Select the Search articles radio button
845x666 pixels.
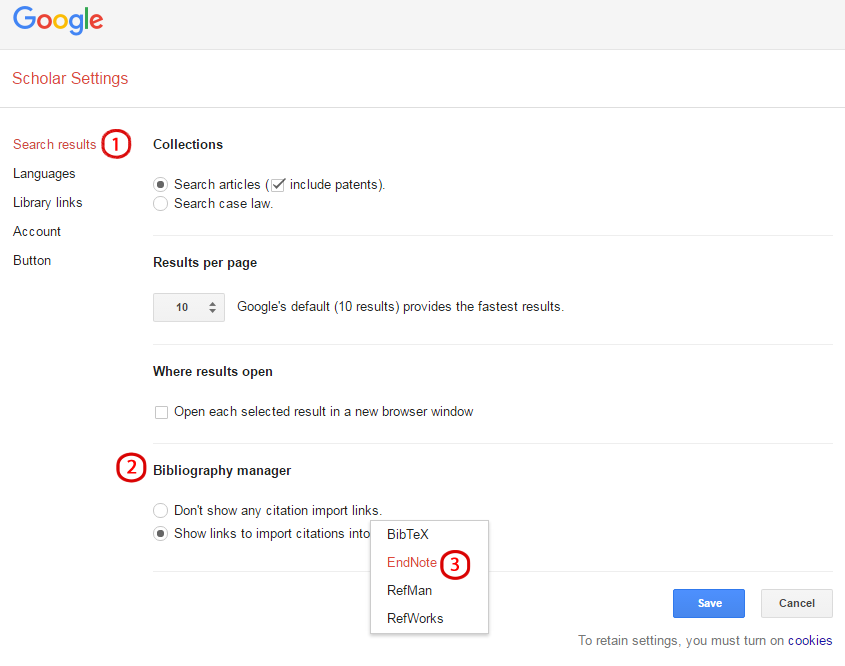coord(160,185)
